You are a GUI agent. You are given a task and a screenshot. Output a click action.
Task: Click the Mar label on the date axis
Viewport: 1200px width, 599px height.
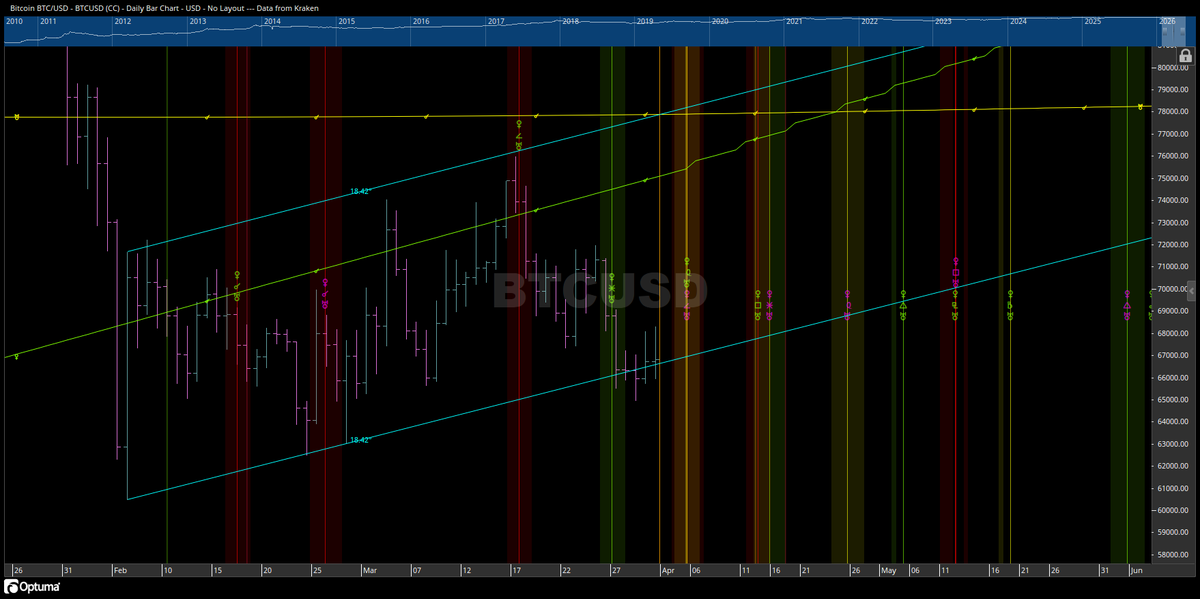(x=369, y=570)
